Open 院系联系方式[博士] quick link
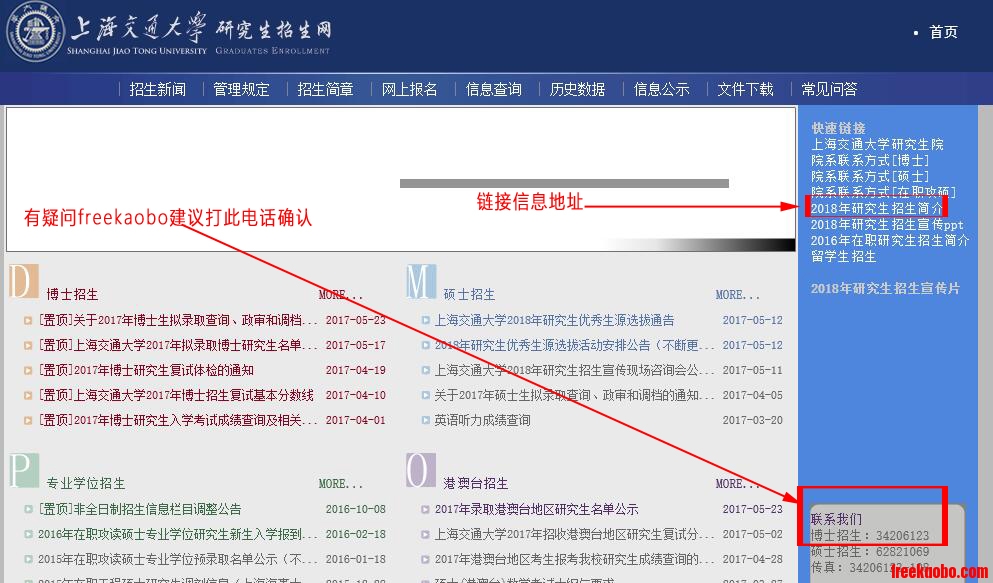Screen dimensions: 993x583 (870, 160)
